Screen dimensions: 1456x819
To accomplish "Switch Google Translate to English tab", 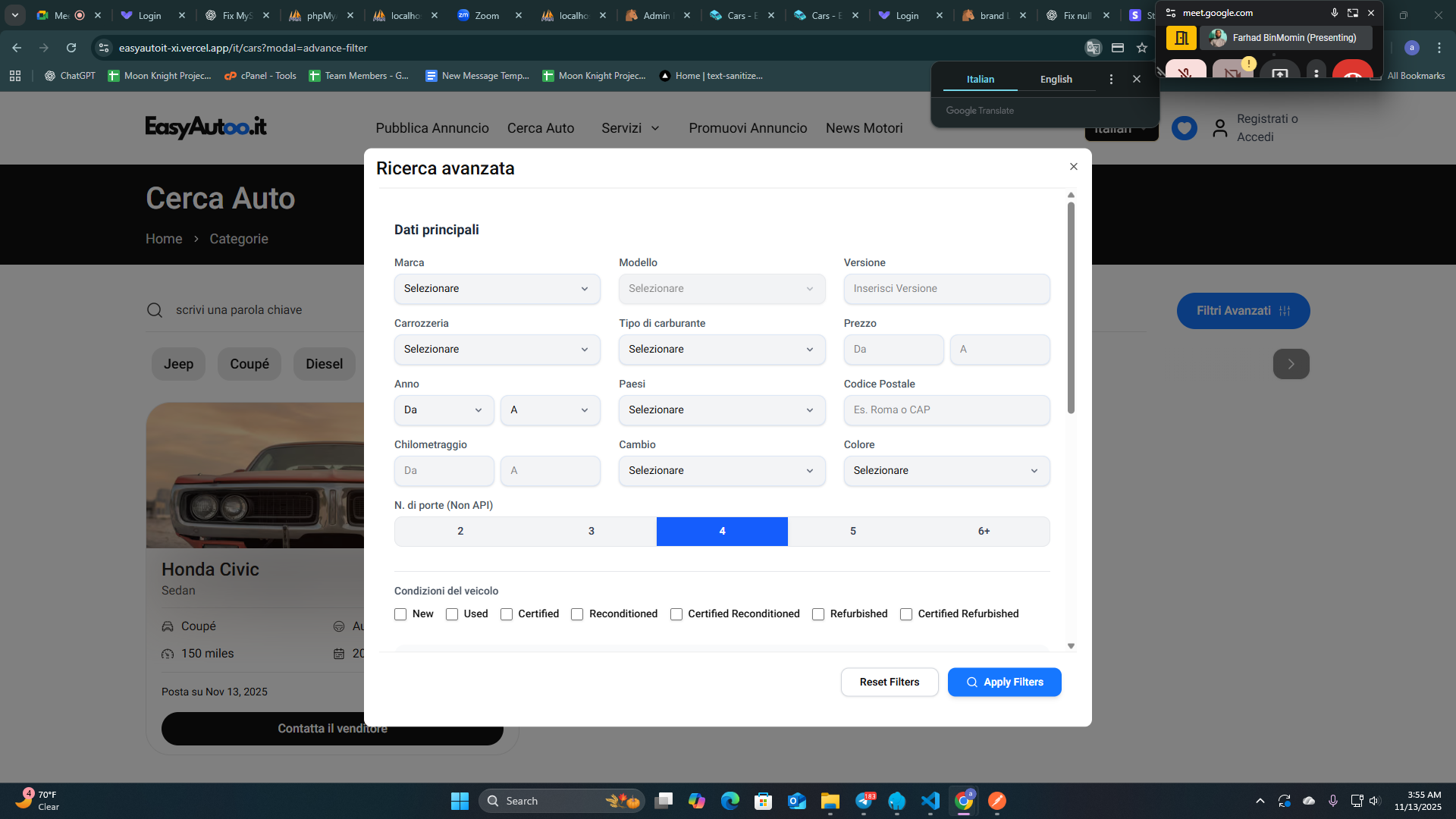I will coord(1056,80).
